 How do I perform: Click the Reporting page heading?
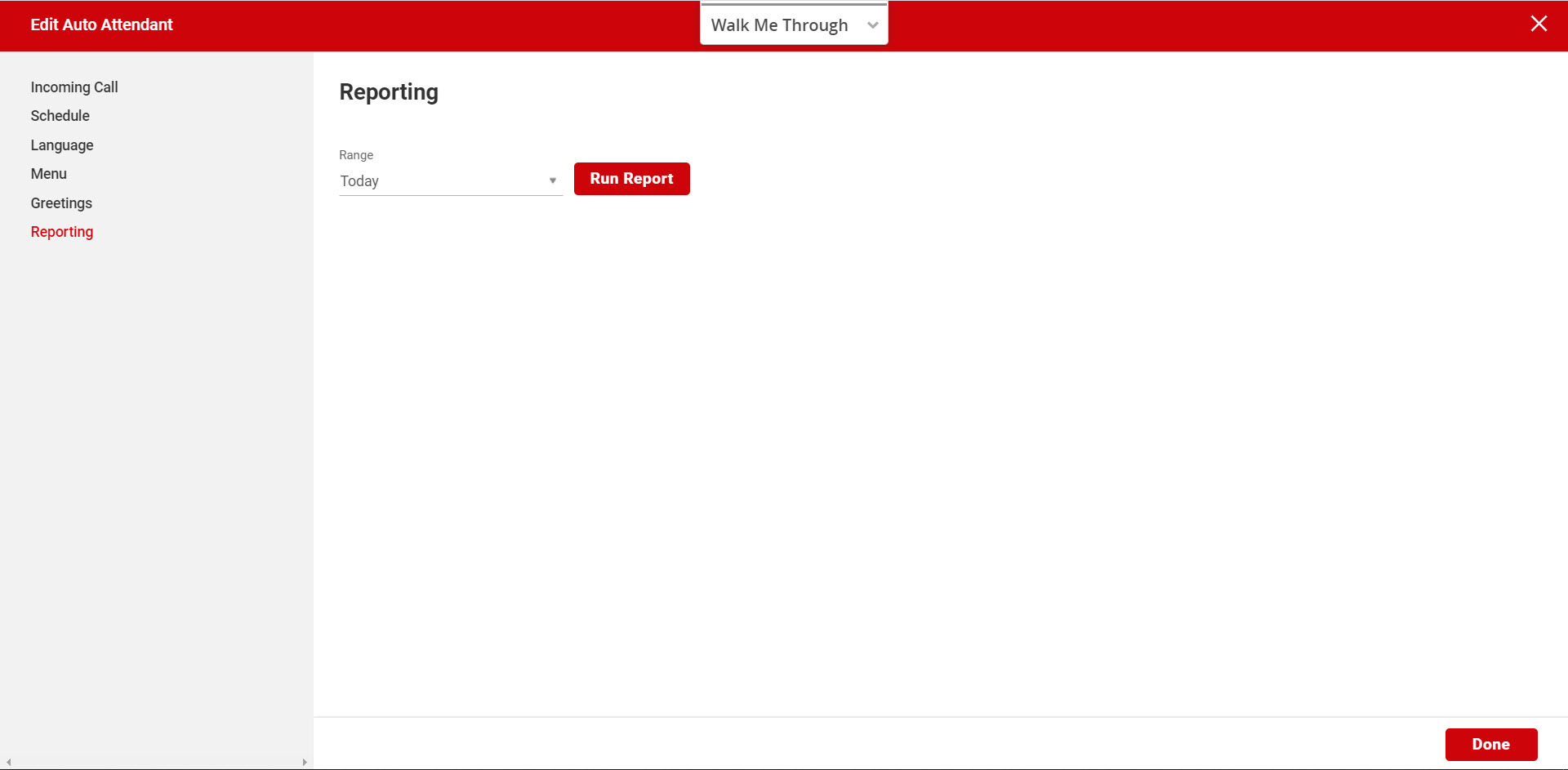click(x=389, y=92)
